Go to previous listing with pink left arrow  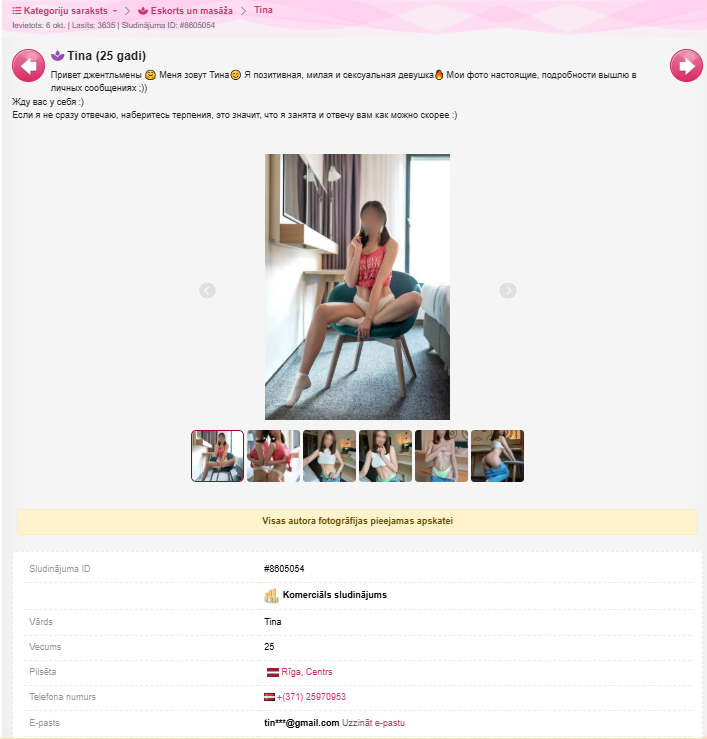point(28,66)
